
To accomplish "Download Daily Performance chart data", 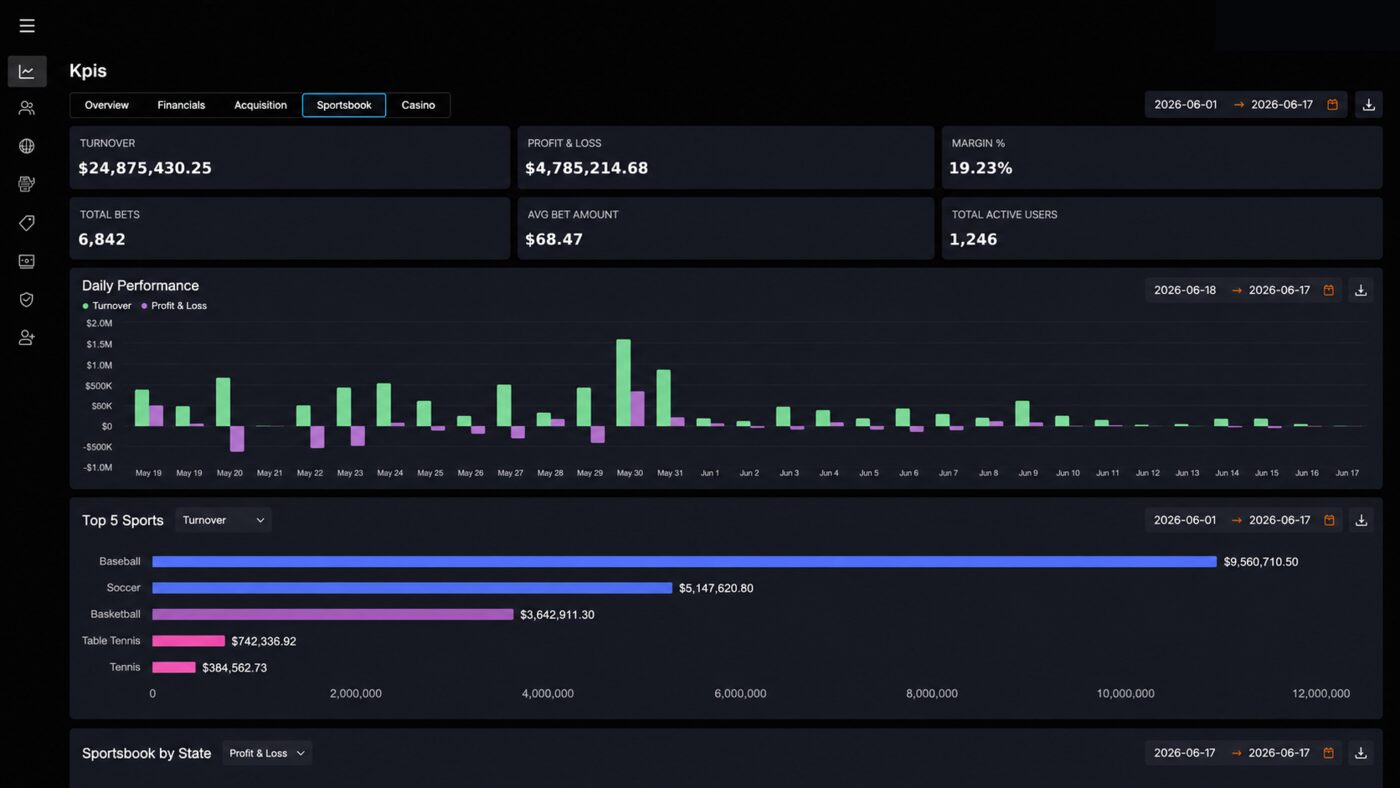I will pyautogui.click(x=1361, y=290).
